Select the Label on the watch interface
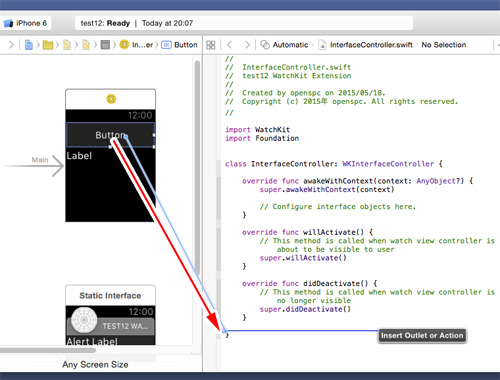Screen dimensions: 500x380 tap(79, 156)
